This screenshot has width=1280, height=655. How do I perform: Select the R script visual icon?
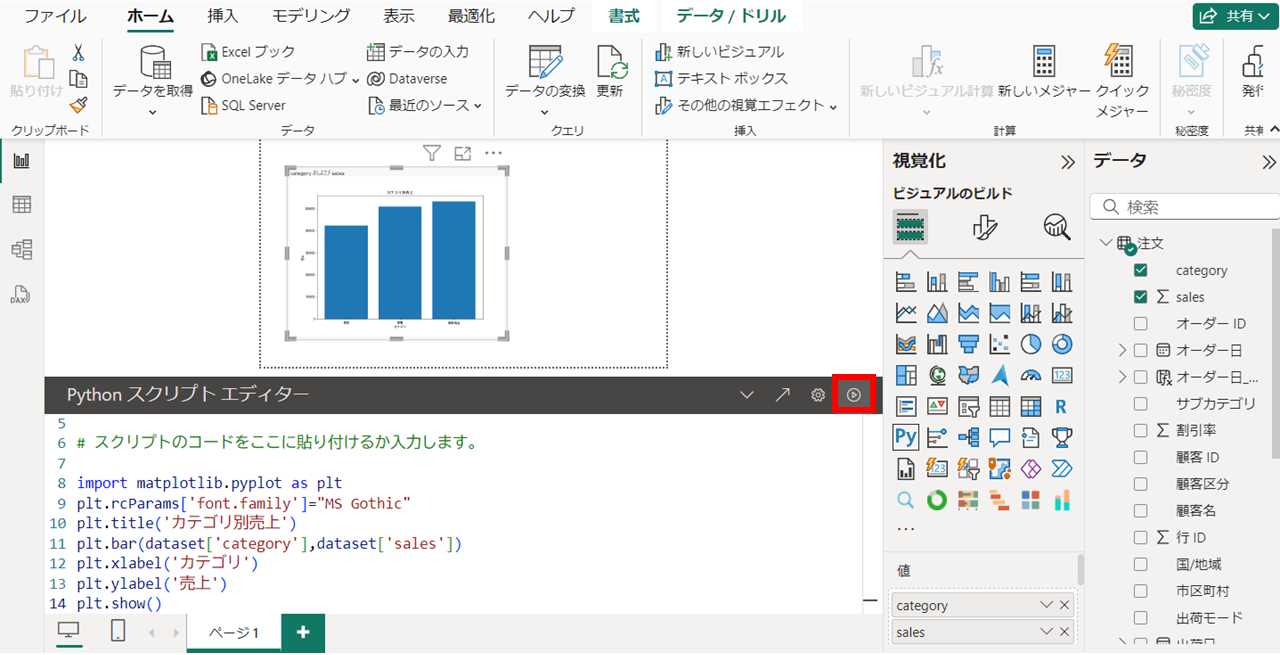click(x=1061, y=407)
